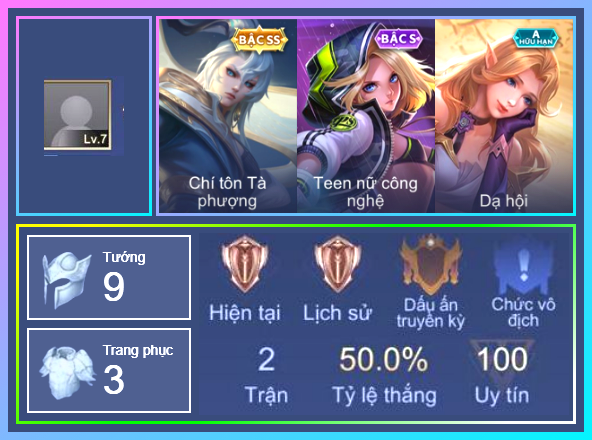Open the Dạ hội skin card

504,116
